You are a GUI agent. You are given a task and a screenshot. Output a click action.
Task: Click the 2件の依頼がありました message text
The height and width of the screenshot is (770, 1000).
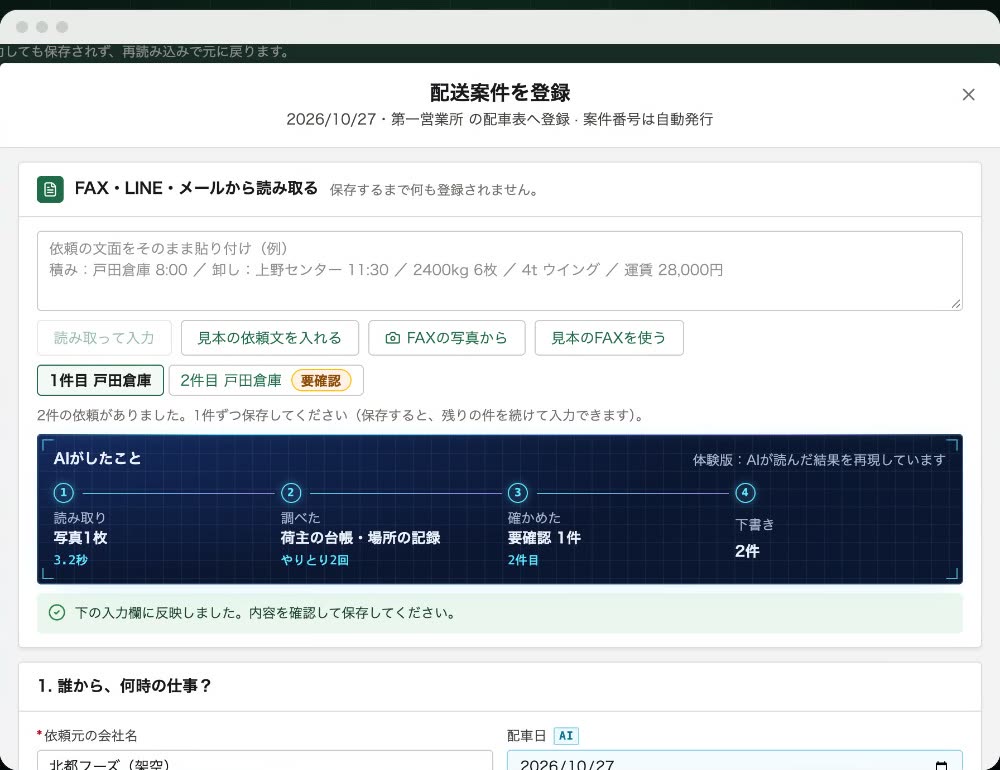click(341, 415)
